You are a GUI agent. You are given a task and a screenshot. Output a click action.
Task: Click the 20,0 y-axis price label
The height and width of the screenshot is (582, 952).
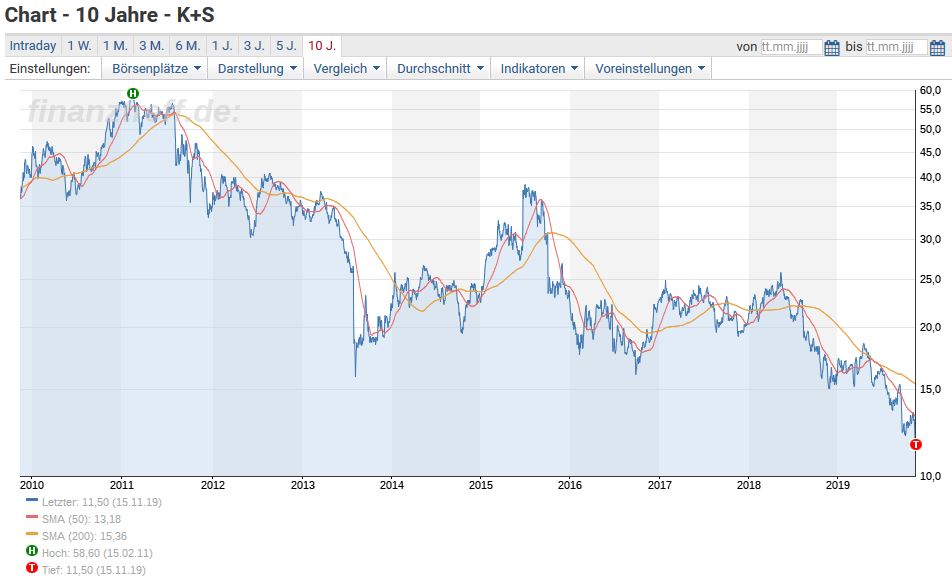[930, 327]
